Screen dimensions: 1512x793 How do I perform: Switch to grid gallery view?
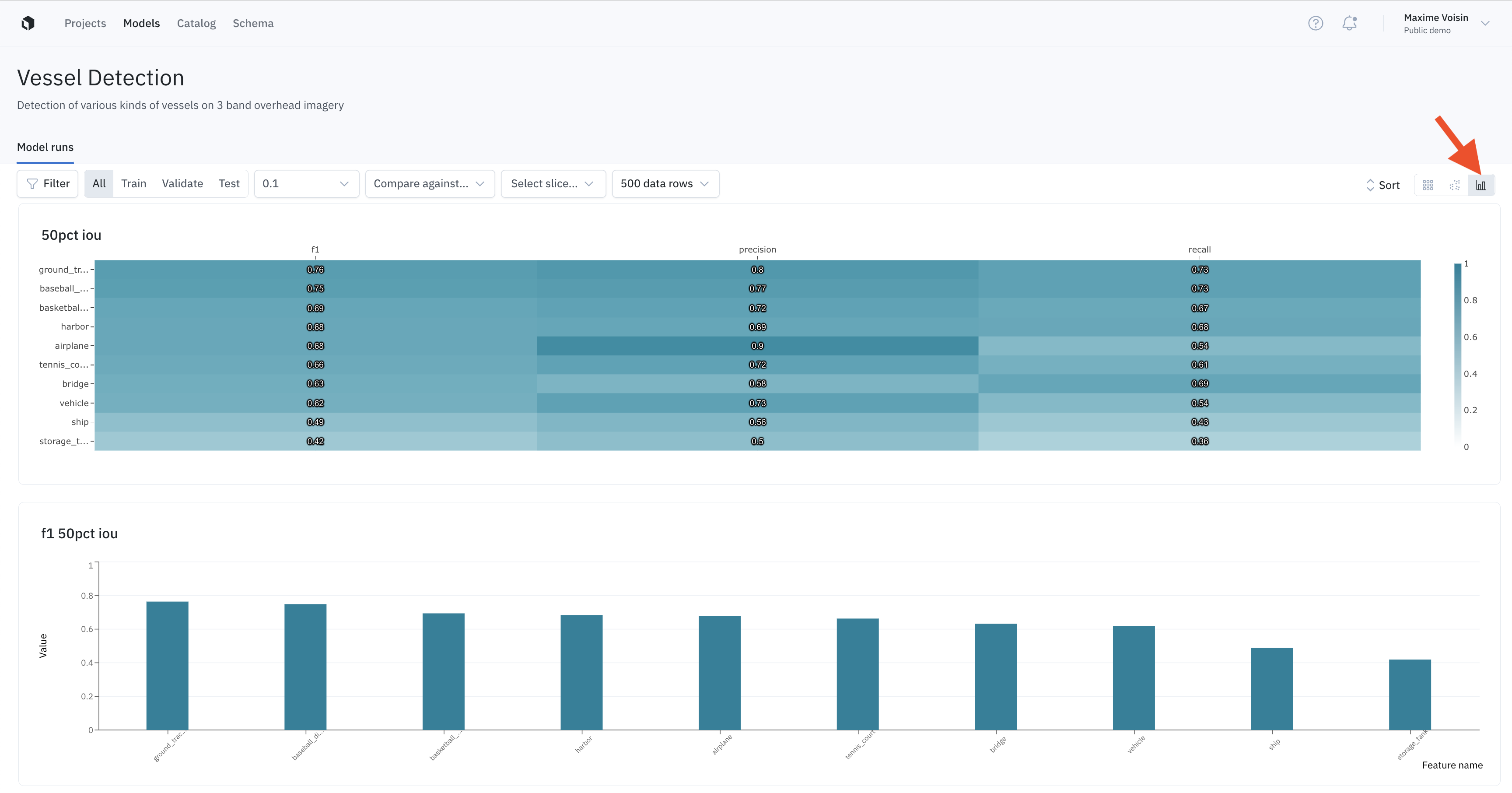point(1428,186)
